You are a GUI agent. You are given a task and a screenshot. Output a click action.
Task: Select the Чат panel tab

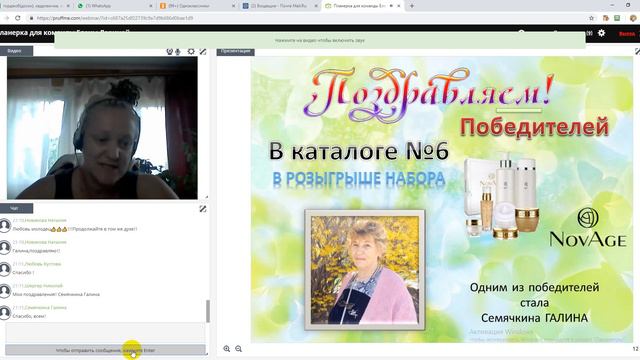[16, 208]
